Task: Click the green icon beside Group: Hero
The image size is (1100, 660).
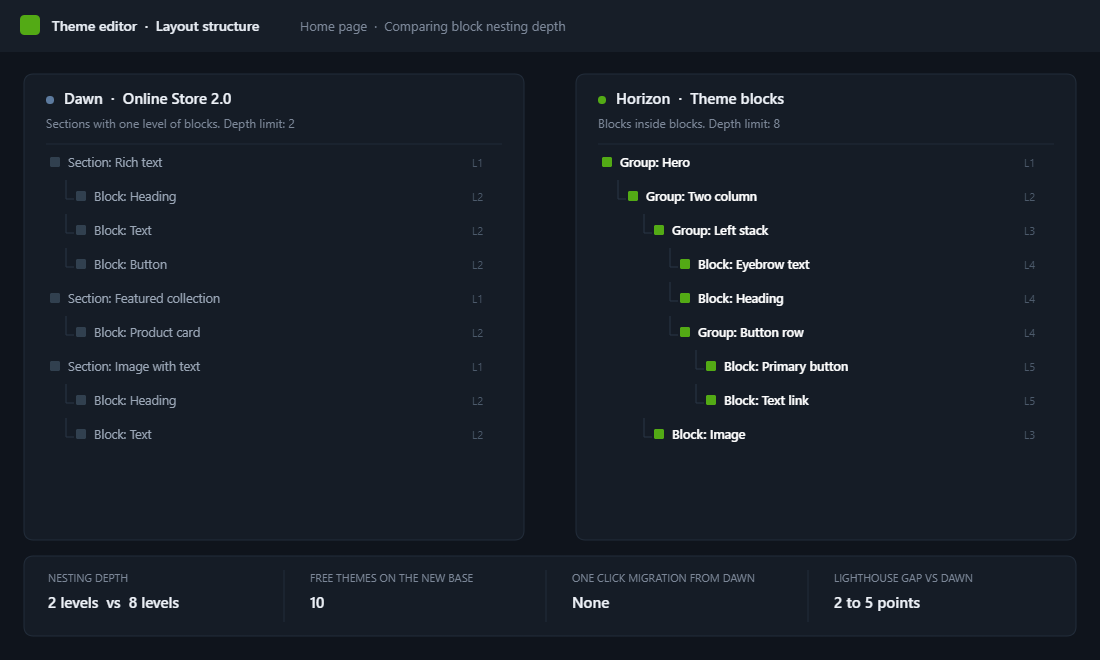Action: (x=607, y=162)
